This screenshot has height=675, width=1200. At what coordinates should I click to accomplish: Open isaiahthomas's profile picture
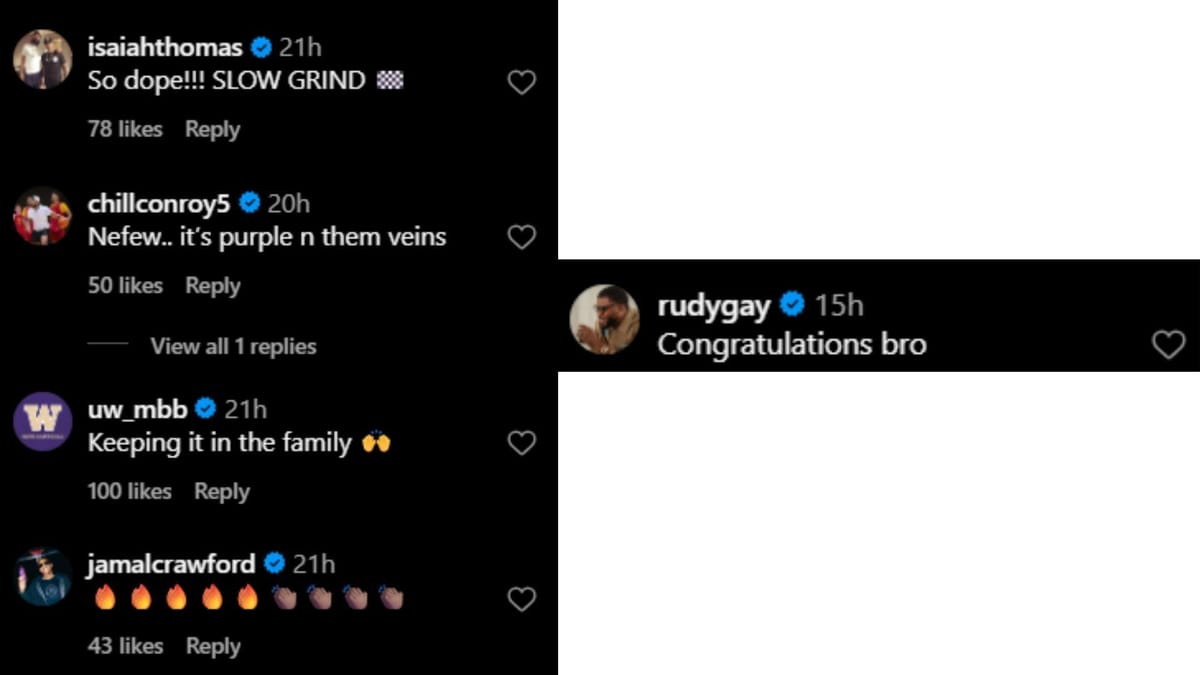tap(42, 60)
